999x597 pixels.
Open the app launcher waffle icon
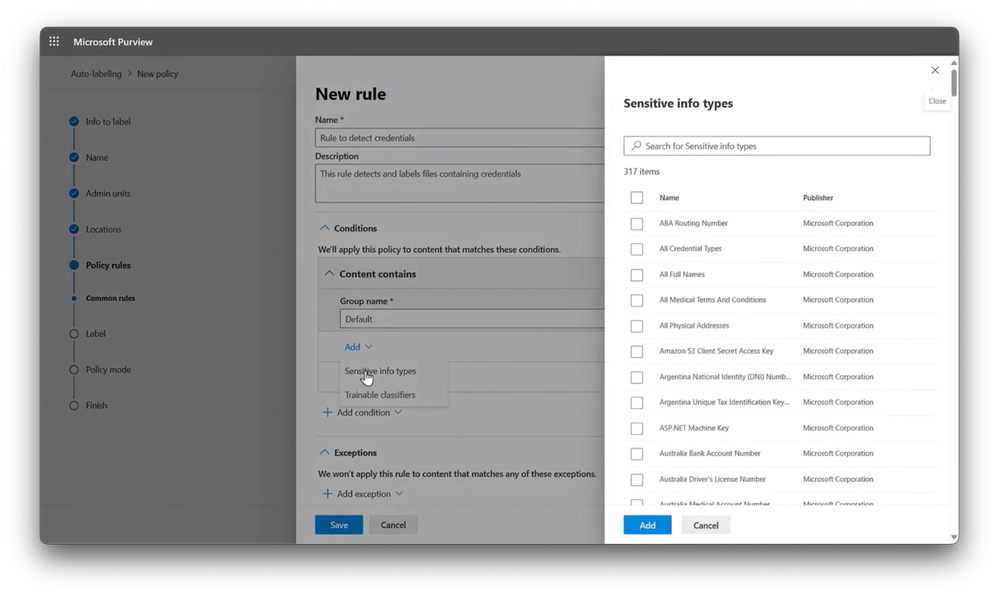tap(54, 41)
